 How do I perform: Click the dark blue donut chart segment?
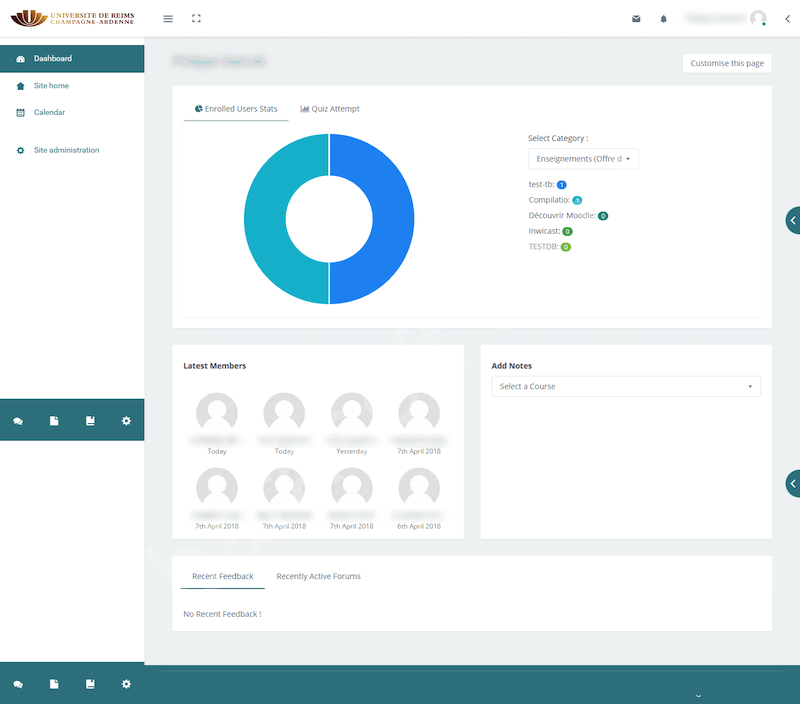[x=393, y=219]
